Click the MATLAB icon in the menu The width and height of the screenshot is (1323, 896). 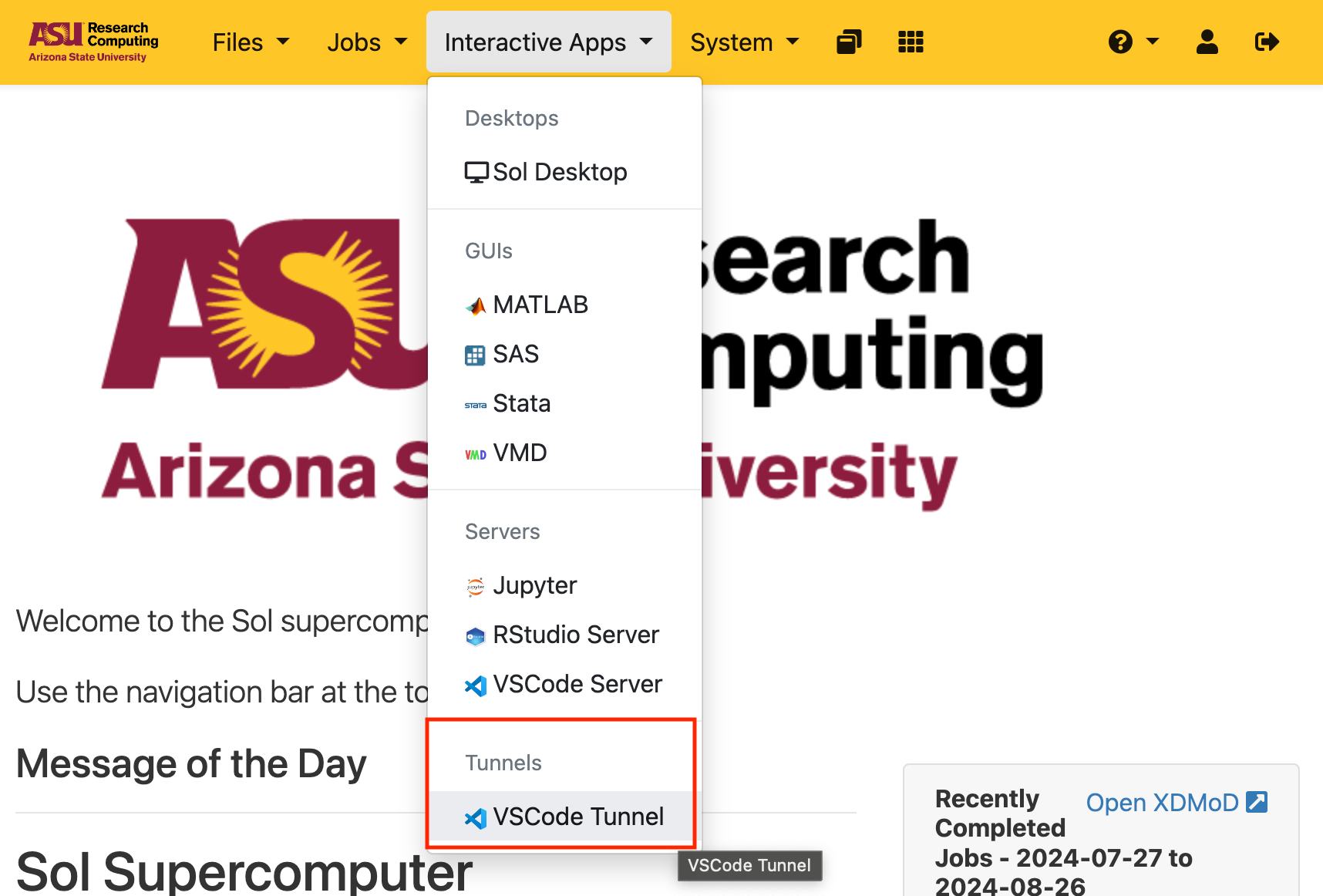476,306
